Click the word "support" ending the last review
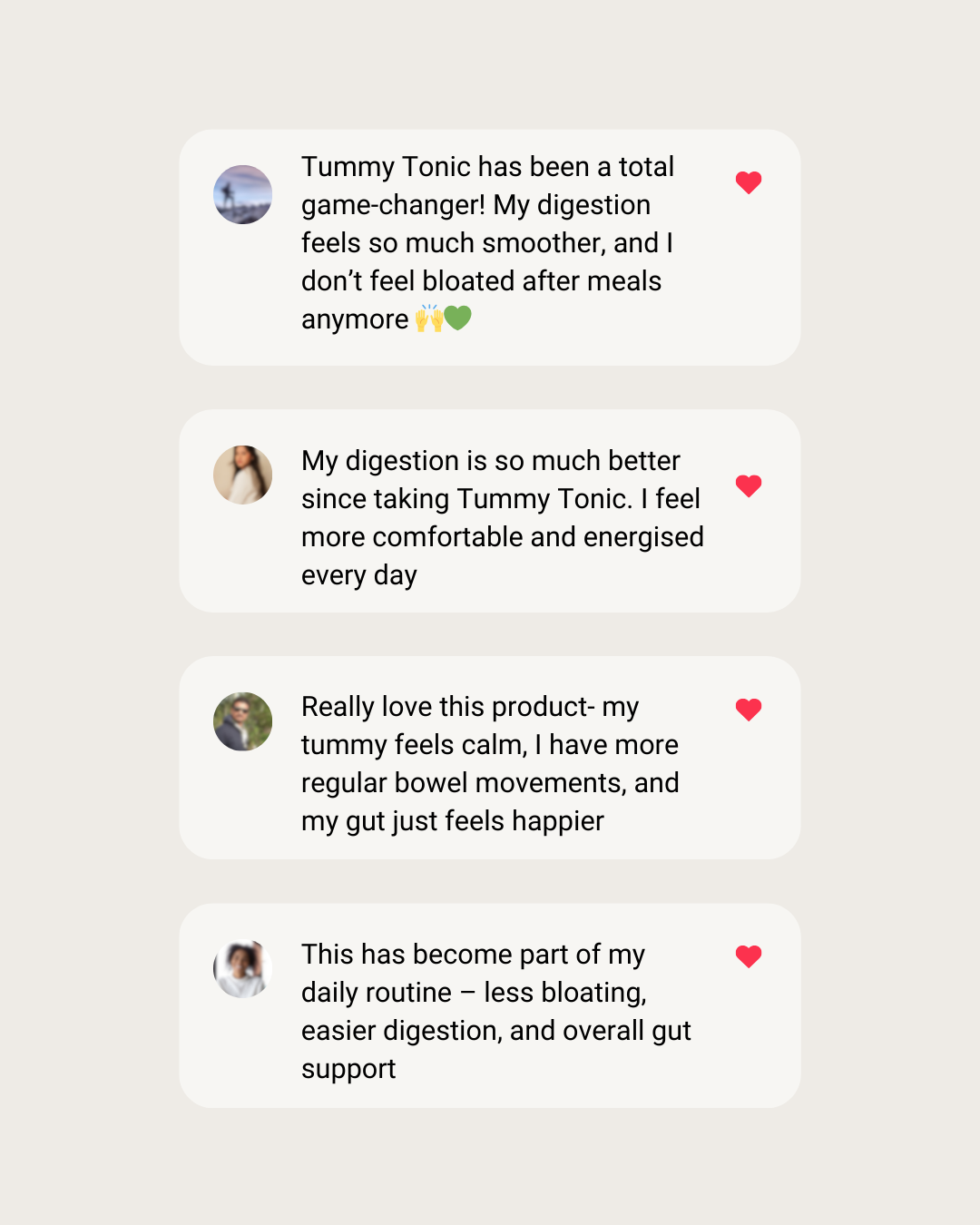Viewport: 980px width, 1225px height. 348,1070
